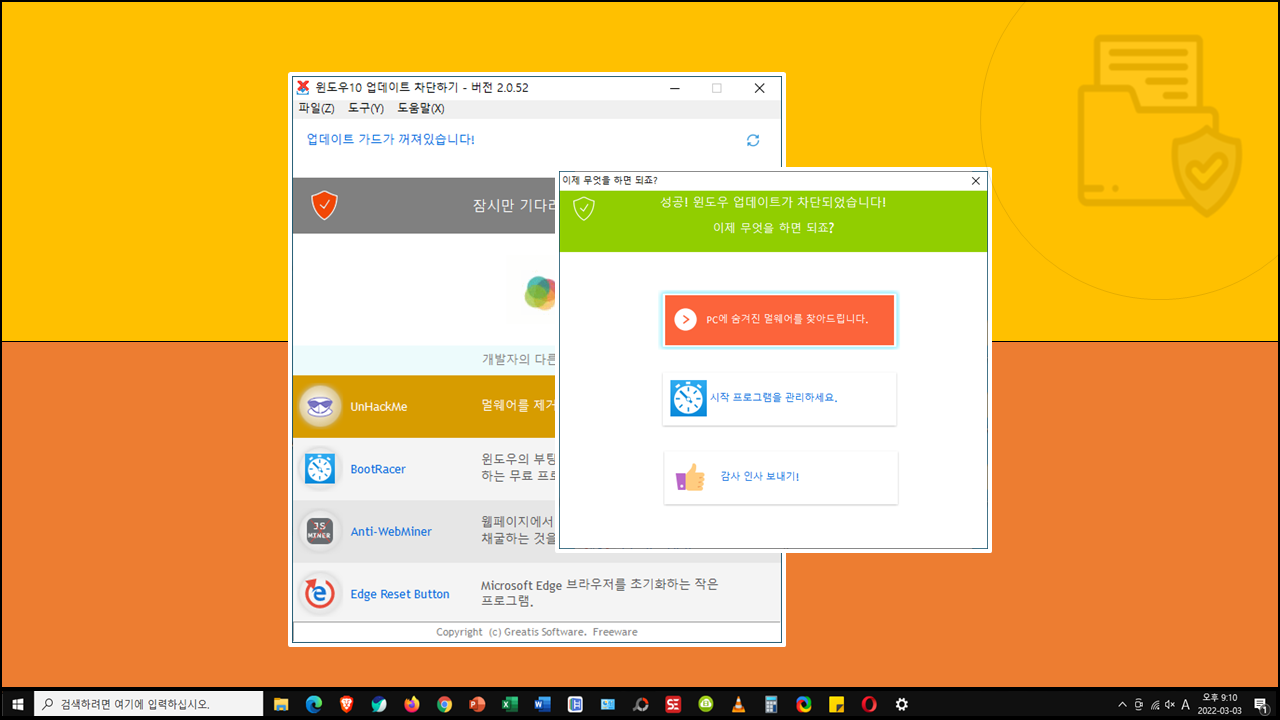The image size is (1280, 720).
Task: Open the Anti-WebMiner link
Action: click(391, 532)
